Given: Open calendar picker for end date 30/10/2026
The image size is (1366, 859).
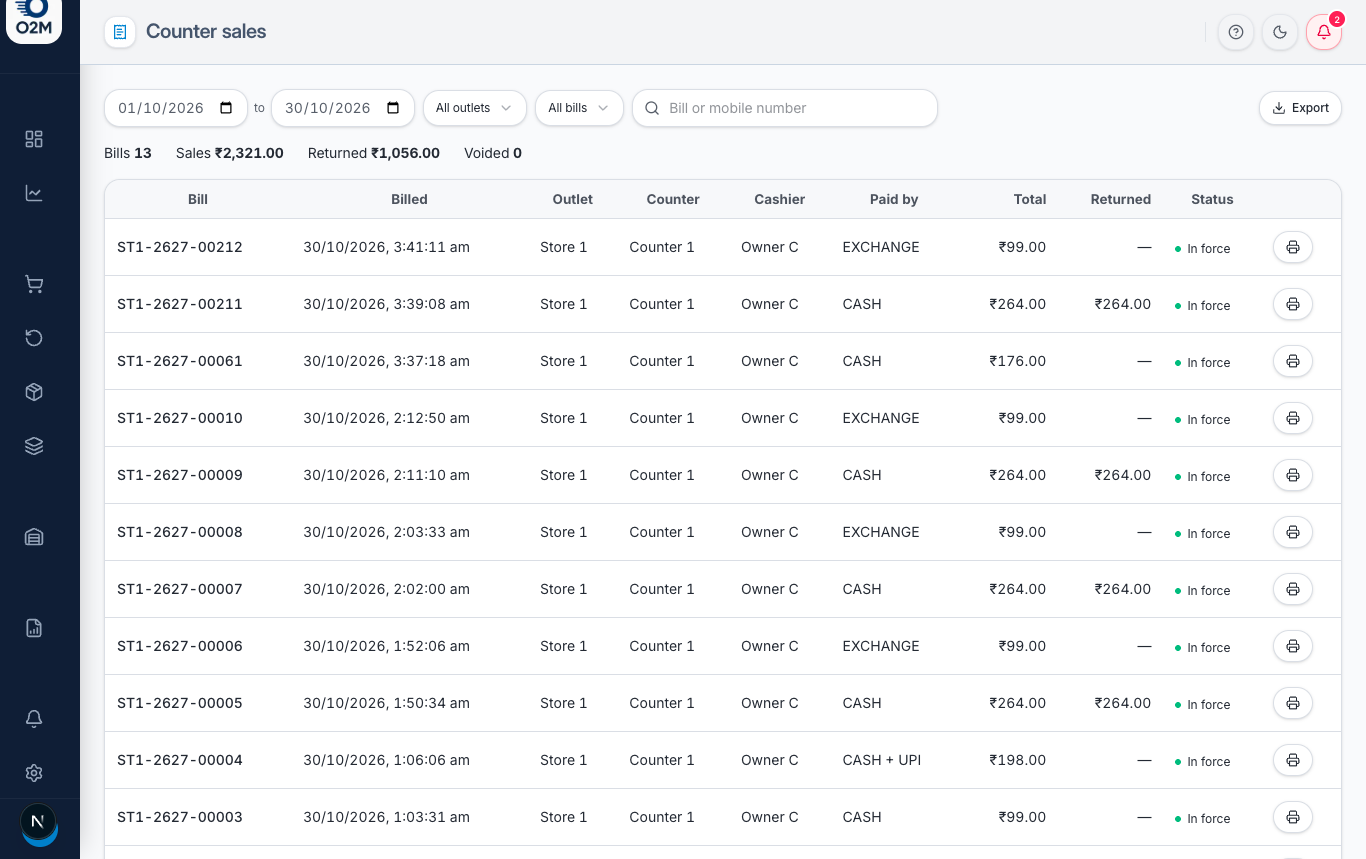Looking at the screenshot, I should click(393, 108).
